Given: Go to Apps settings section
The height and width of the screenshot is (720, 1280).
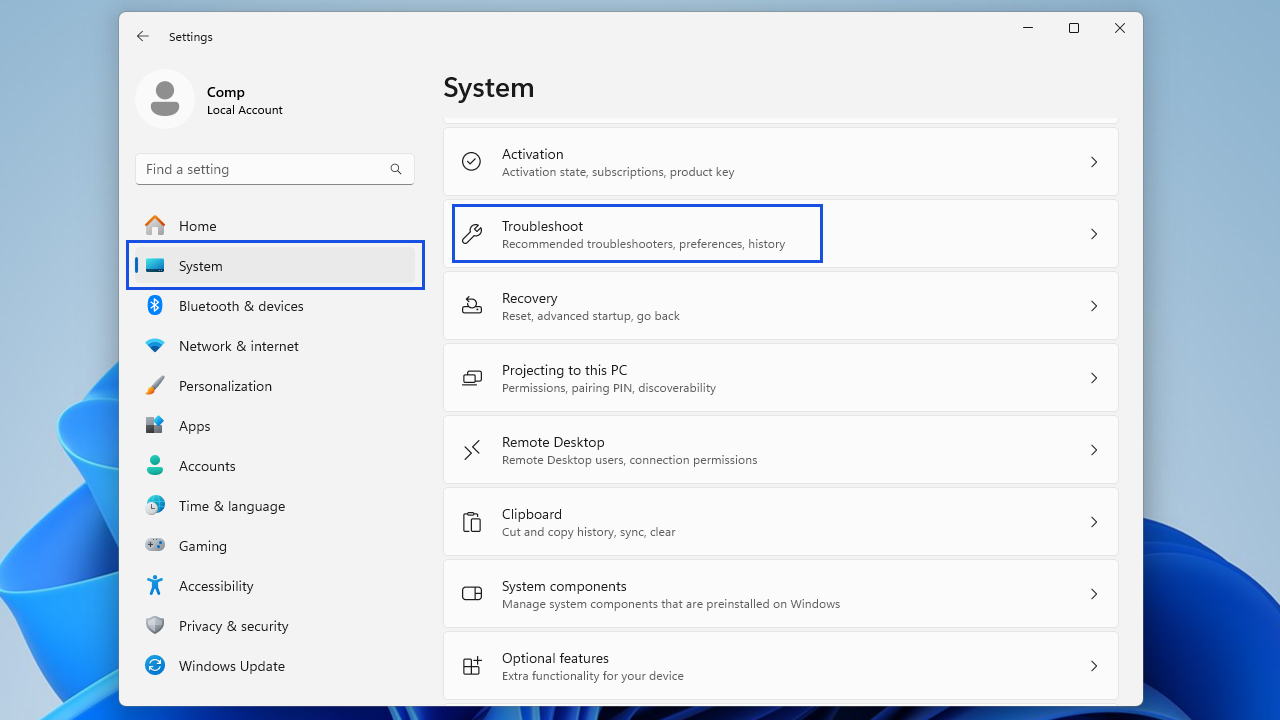Looking at the screenshot, I should point(194,426).
